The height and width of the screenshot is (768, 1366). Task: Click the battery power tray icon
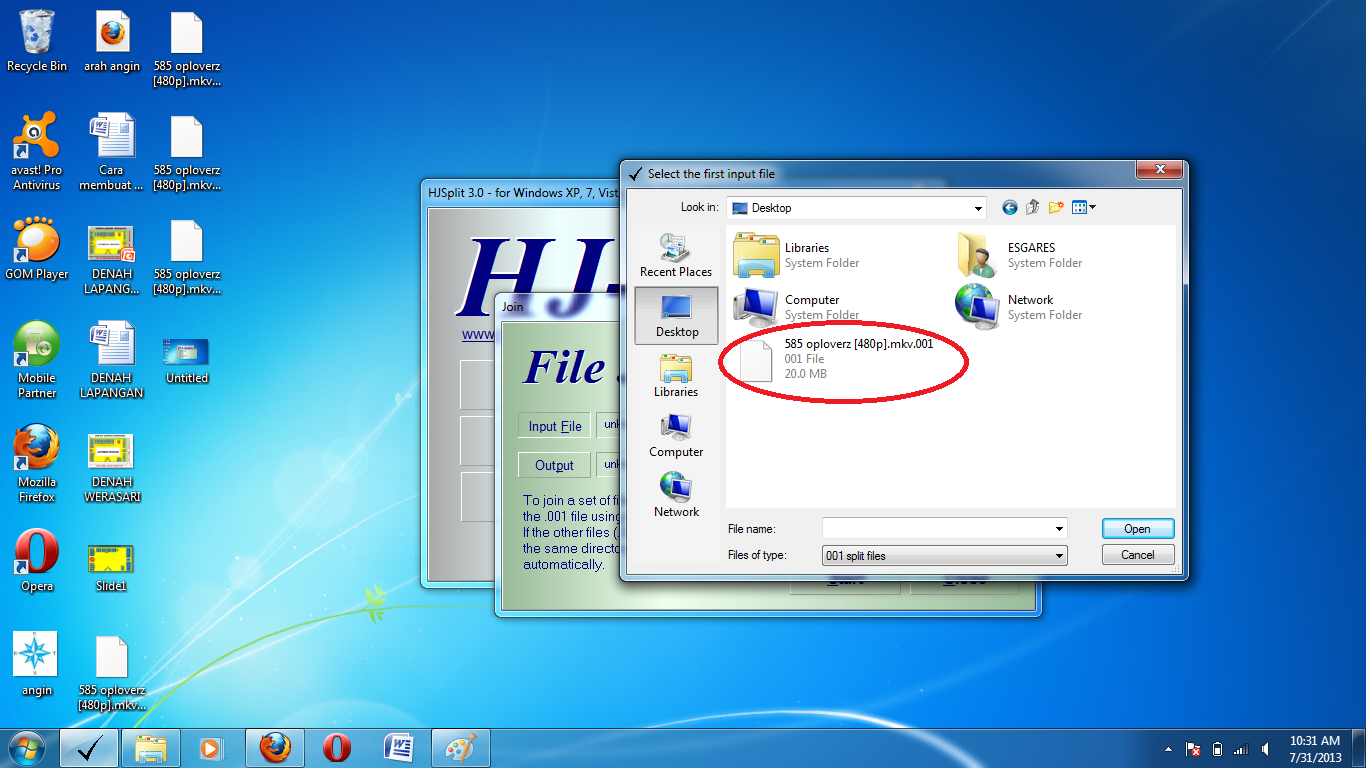point(1217,749)
